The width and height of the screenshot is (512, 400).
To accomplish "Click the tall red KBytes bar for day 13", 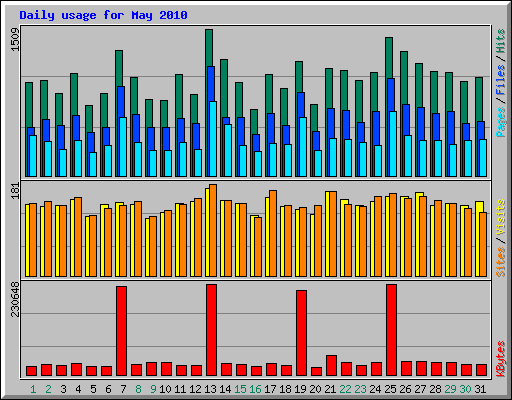I will tap(211, 330).
